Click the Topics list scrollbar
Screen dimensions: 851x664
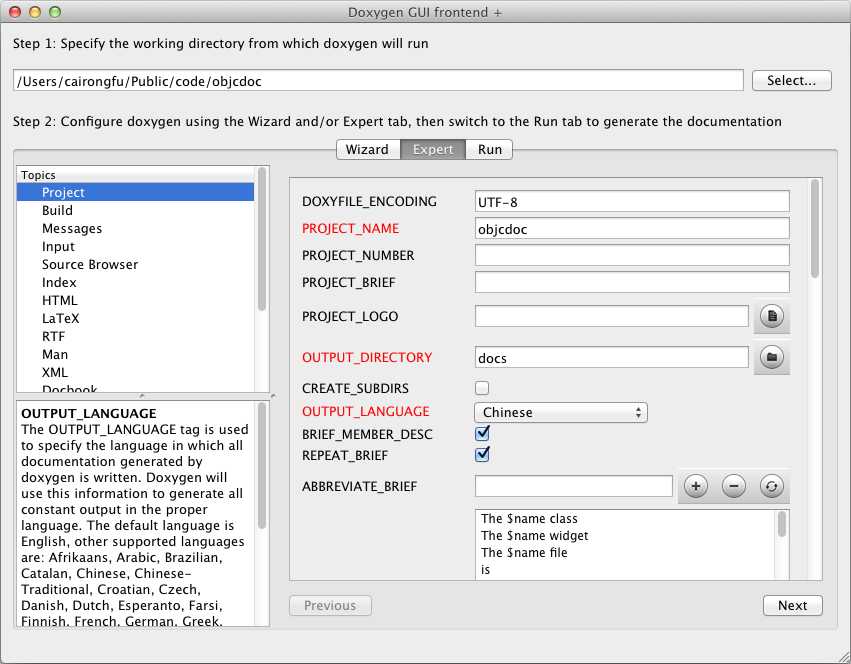pyautogui.click(x=262, y=239)
